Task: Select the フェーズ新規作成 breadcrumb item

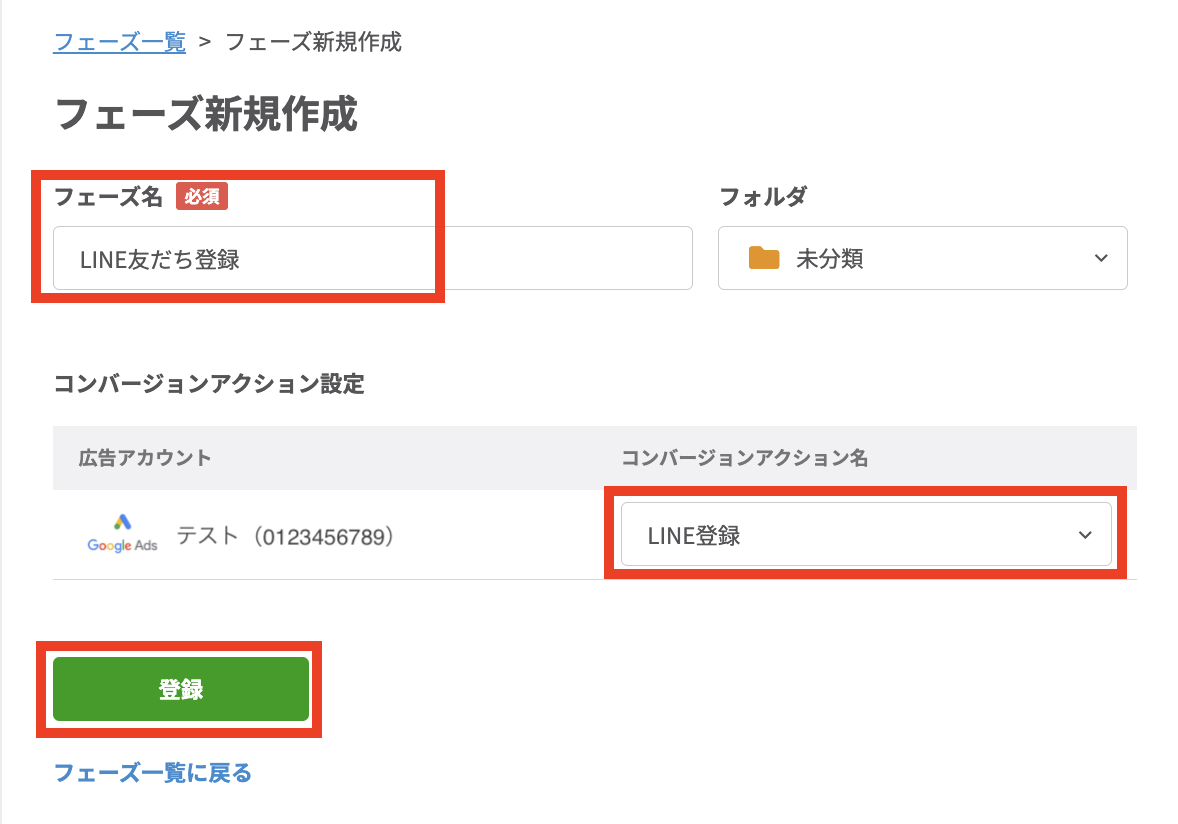Action: click(x=314, y=42)
